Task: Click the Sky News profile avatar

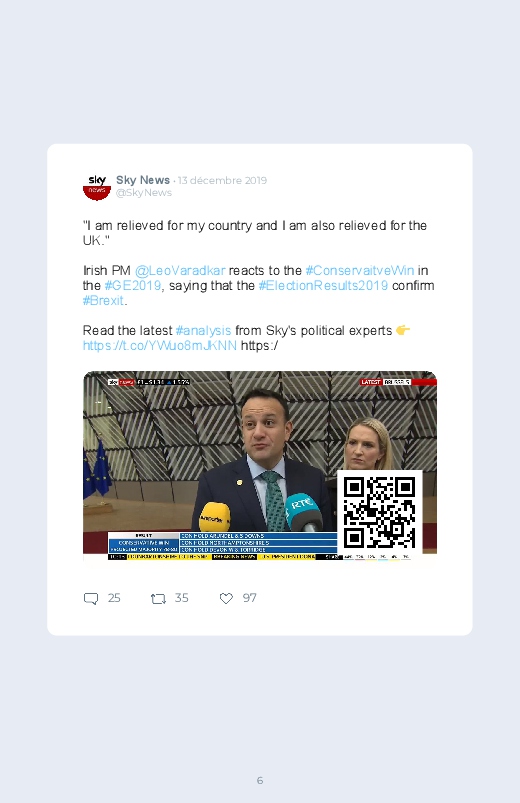Action: click(x=97, y=187)
